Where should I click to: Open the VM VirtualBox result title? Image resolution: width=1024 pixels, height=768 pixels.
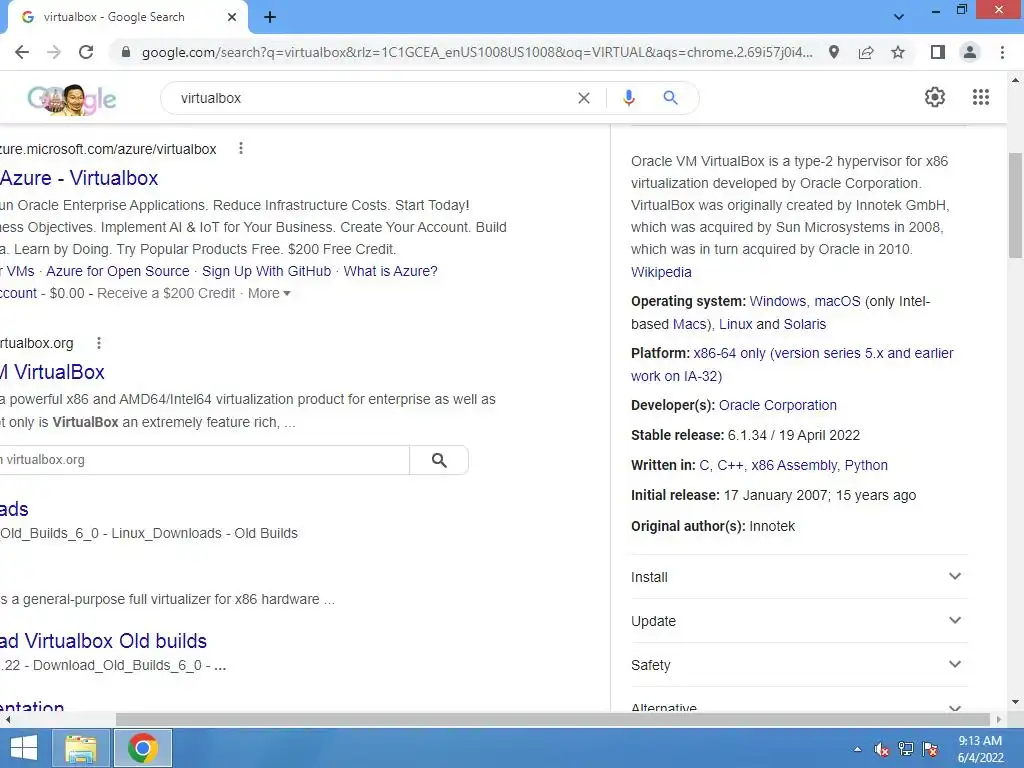(52, 372)
